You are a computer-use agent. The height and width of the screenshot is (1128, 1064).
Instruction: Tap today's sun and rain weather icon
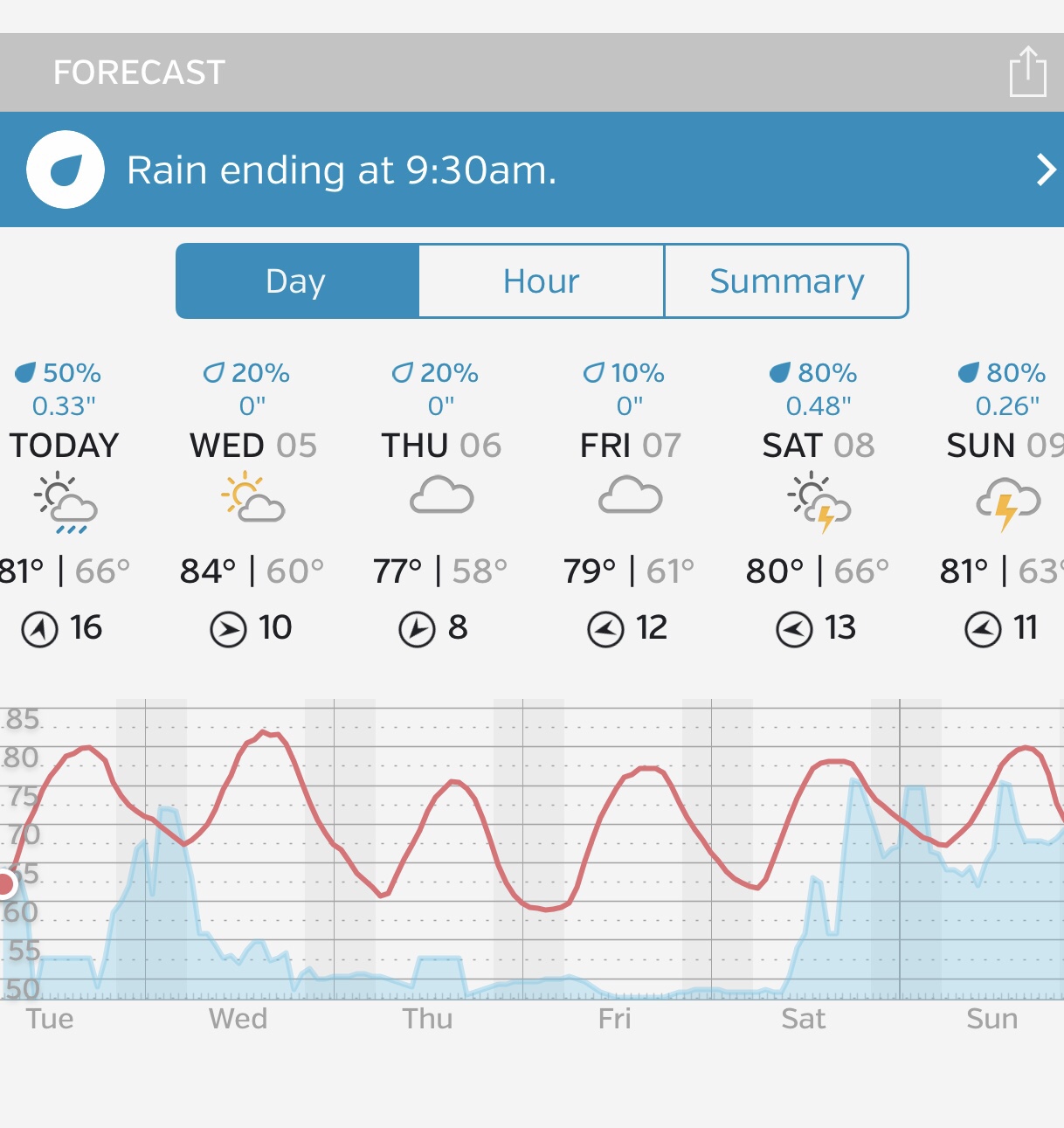(x=66, y=503)
